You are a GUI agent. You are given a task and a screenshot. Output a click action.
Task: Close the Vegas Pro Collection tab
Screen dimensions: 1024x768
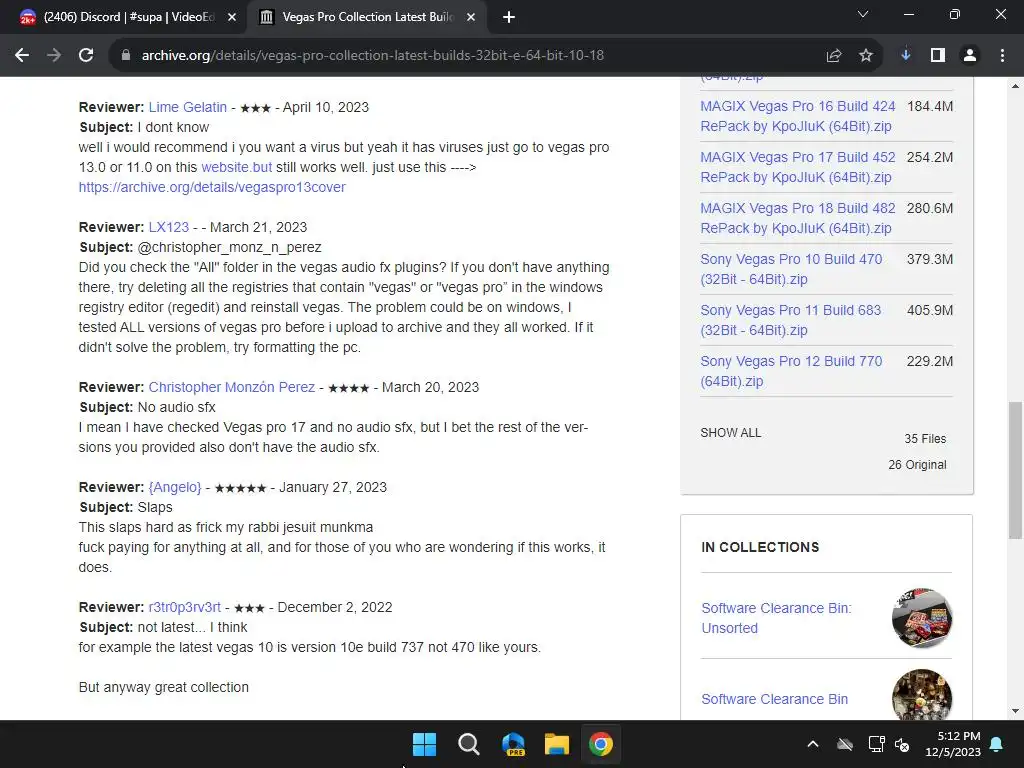tap(471, 17)
